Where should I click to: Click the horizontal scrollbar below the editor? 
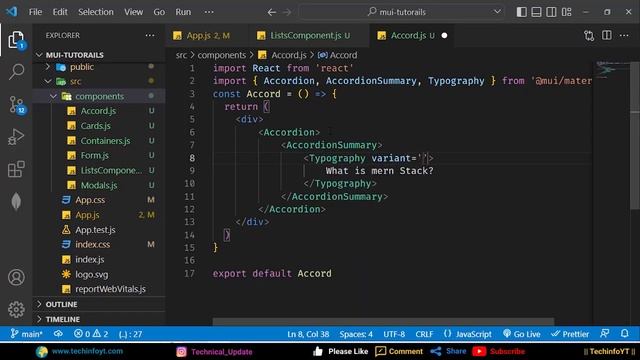pyautogui.click(x=383, y=322)
